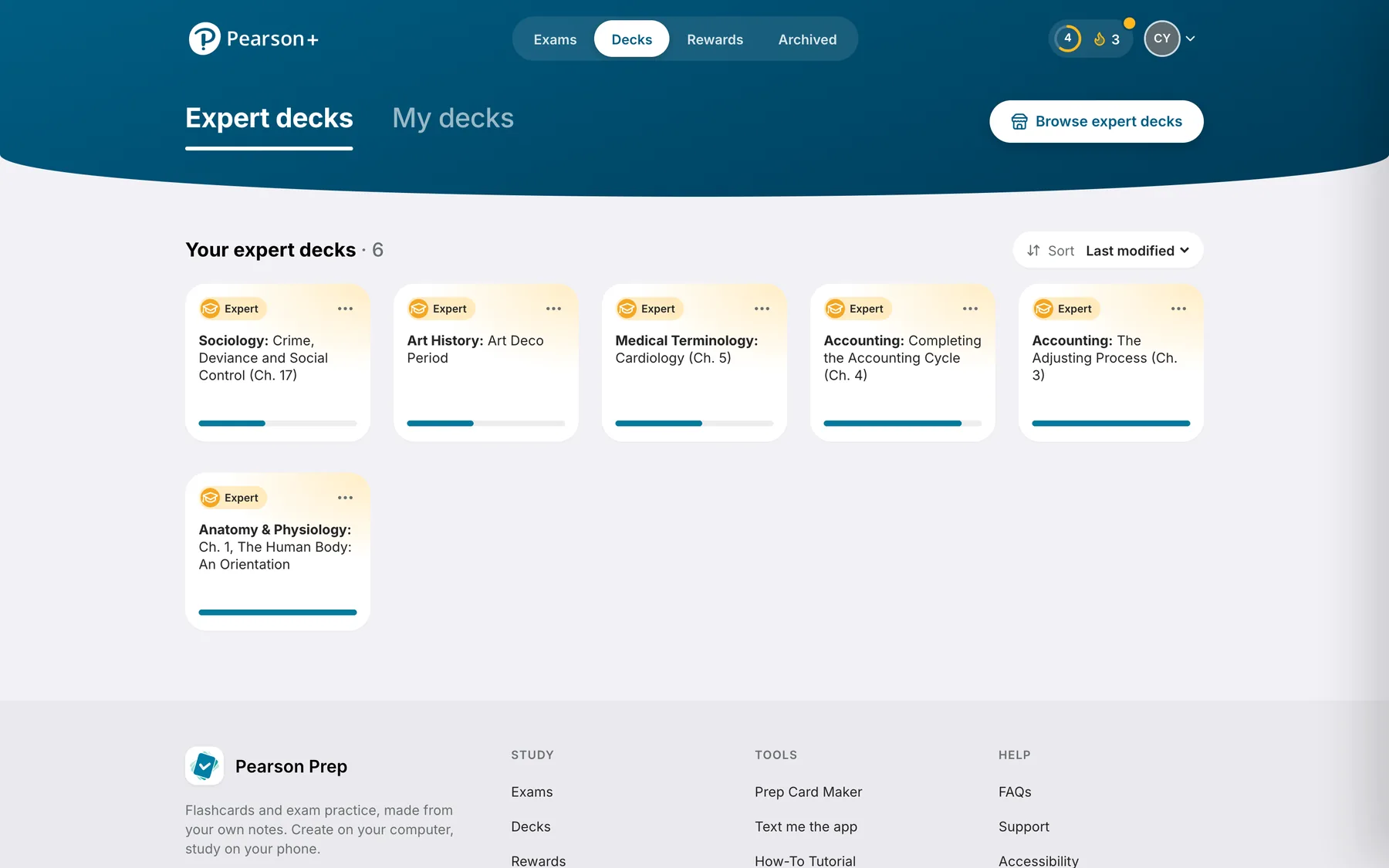Open options menu on Sociology deck

[345, 309]
